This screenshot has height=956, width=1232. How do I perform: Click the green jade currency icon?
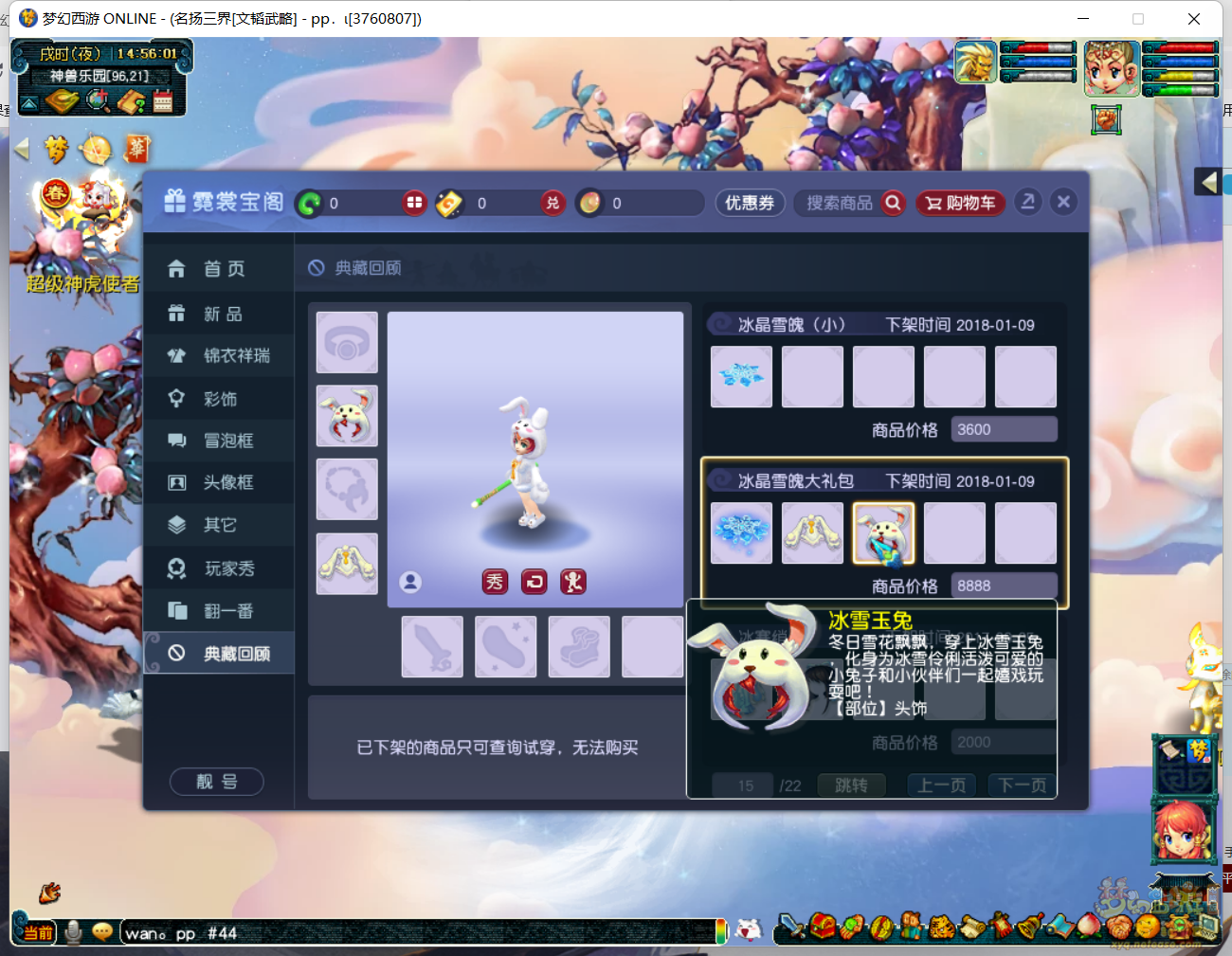coord(309,204)
